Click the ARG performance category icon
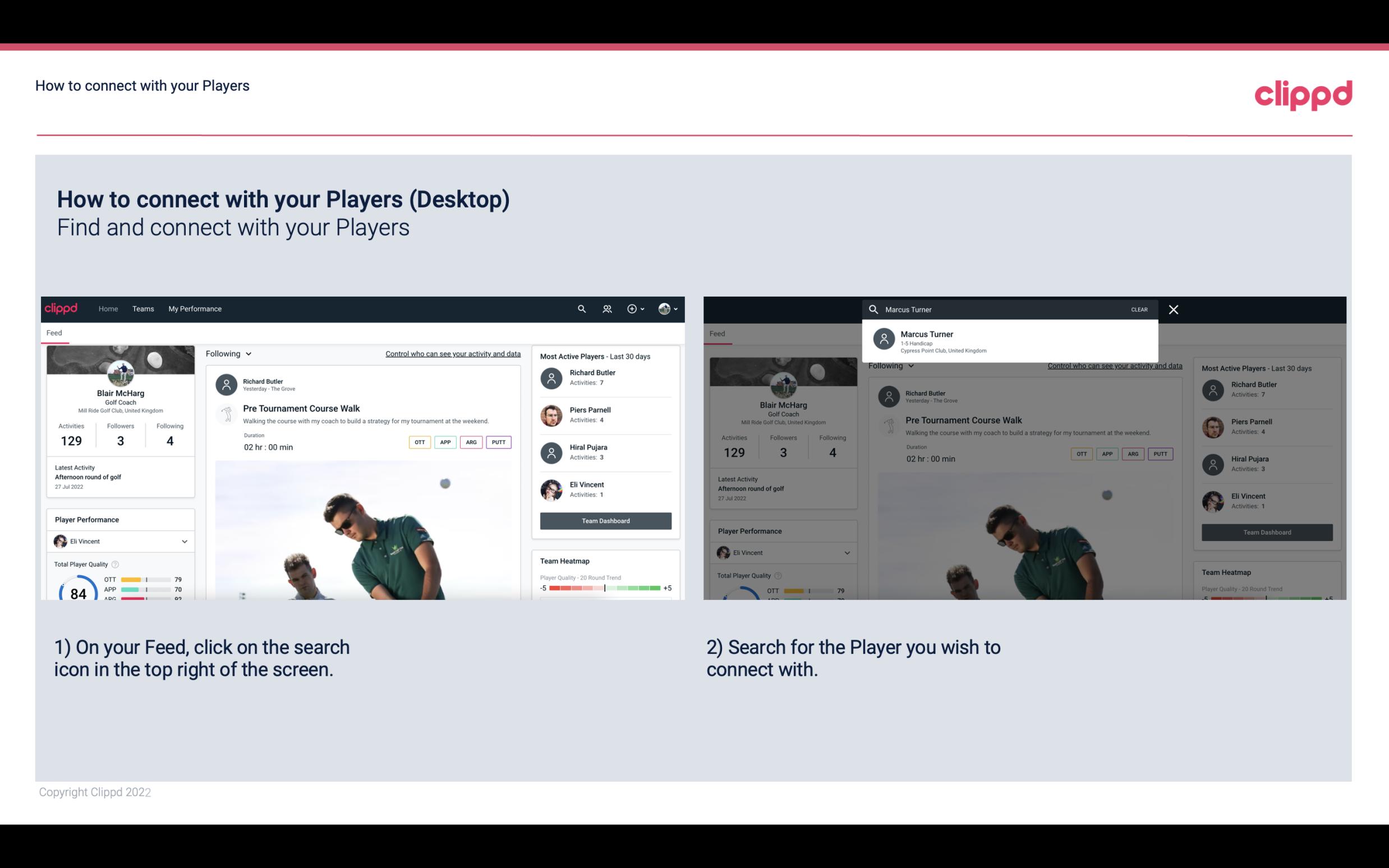The width and height of the screenshot is (1389, 868). pos(470,442)
